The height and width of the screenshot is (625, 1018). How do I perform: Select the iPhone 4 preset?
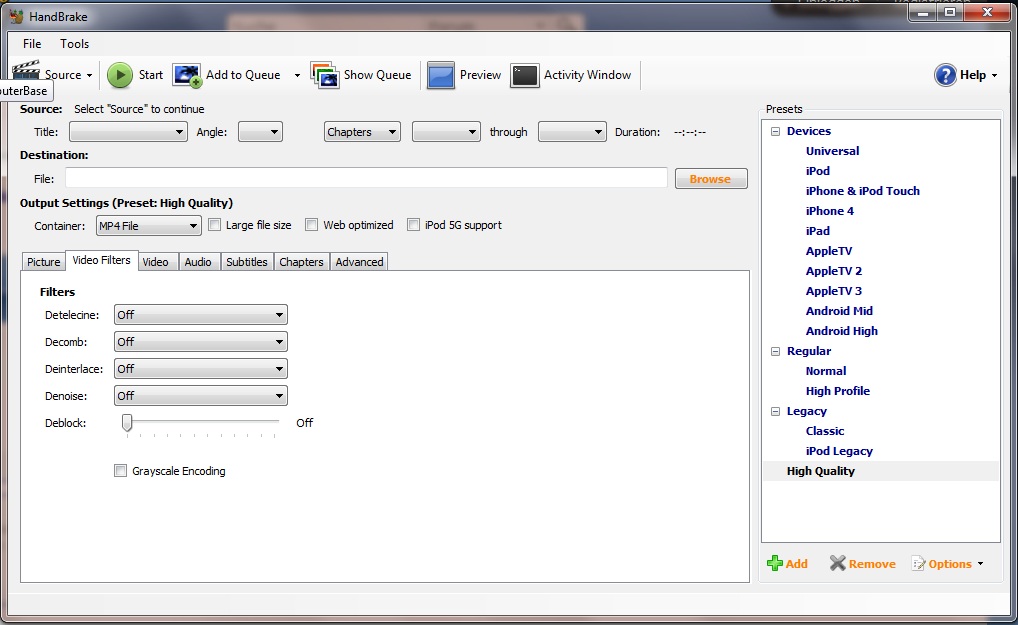click(x=830, y=211)
